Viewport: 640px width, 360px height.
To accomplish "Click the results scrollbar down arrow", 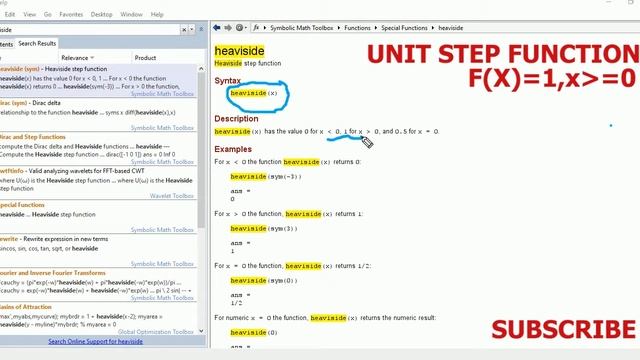I will [x=201, y=331].
